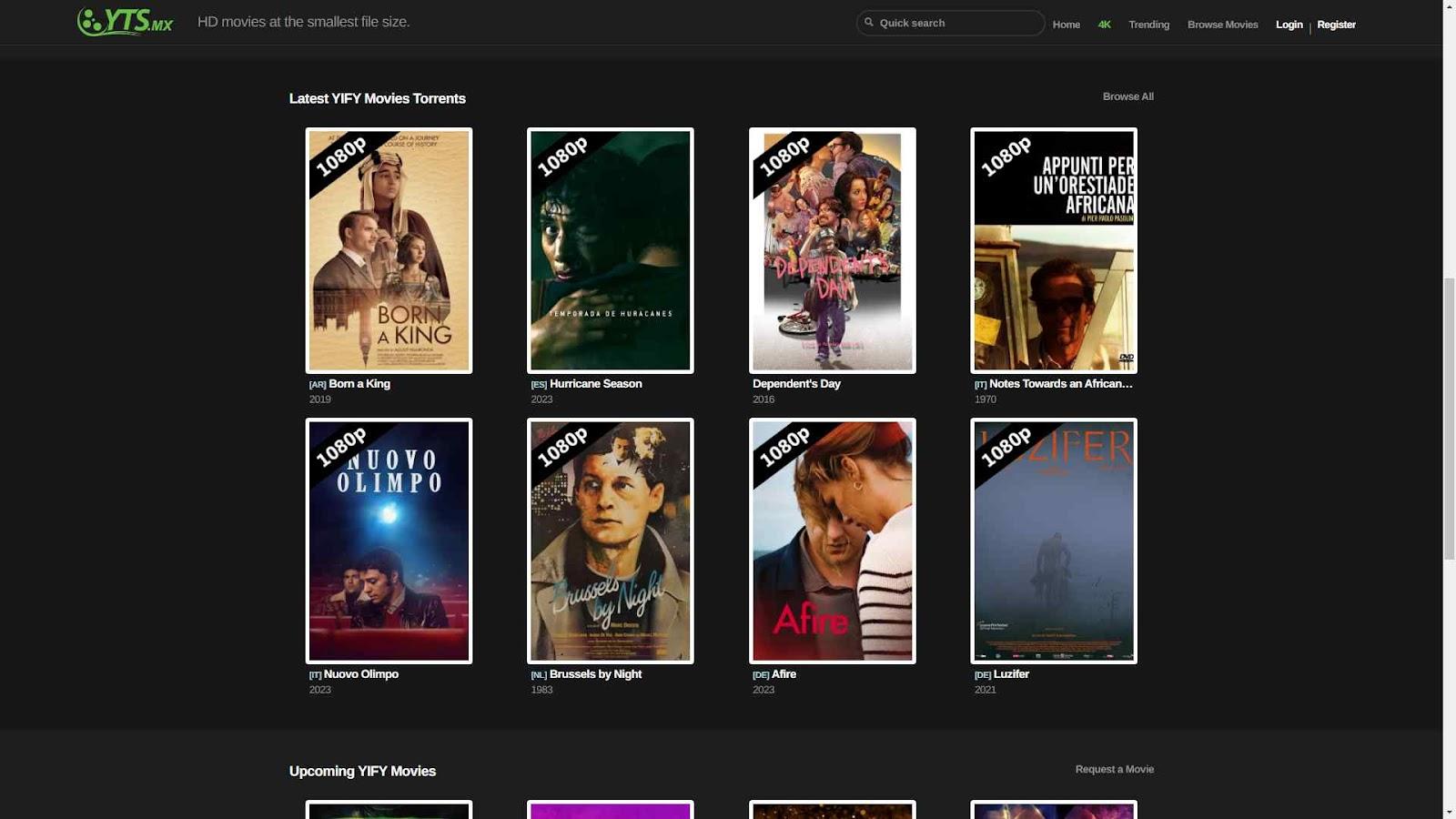This screenshot has height=819, width=1456.
Task: Open the Dependent's Day poster
Action: [832, 250]
